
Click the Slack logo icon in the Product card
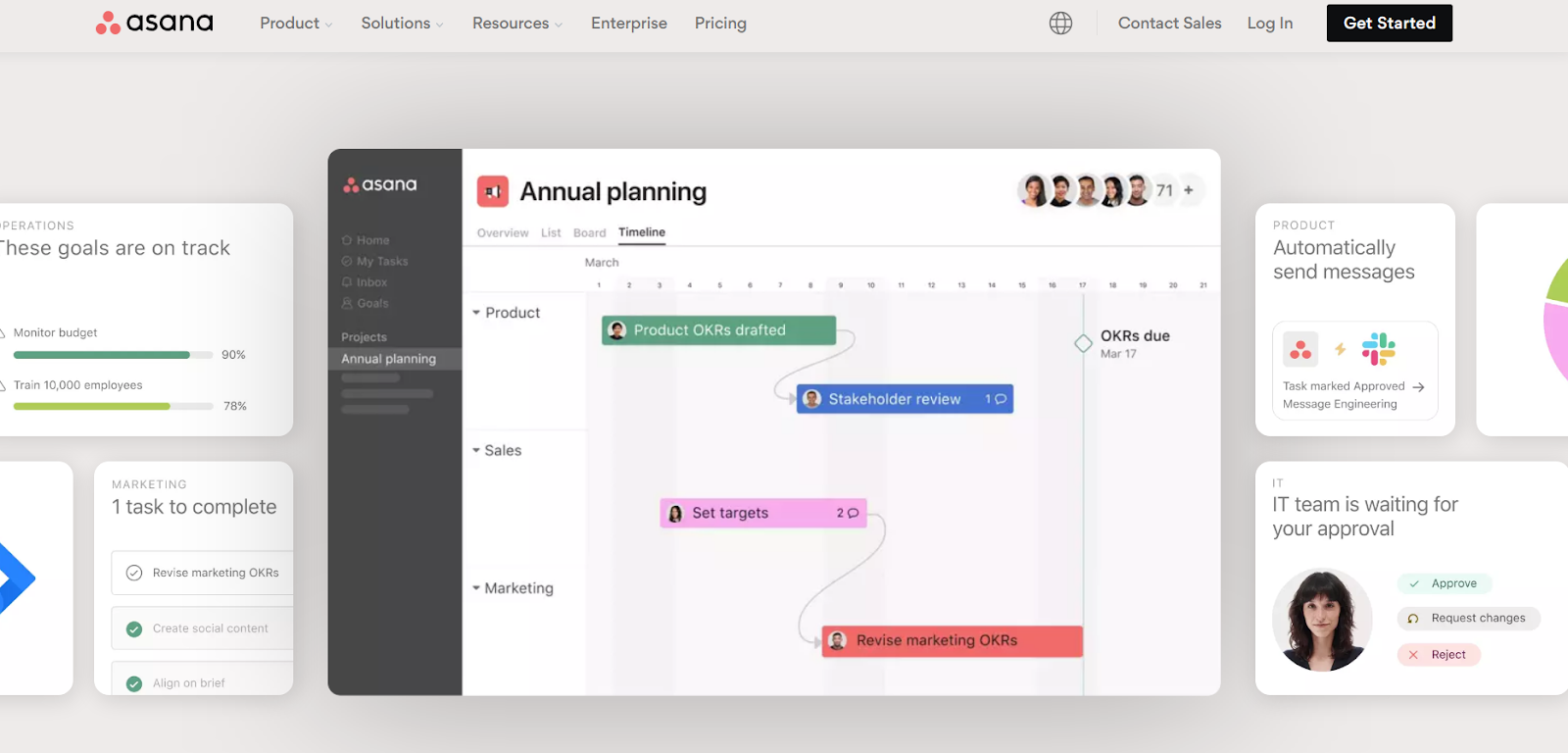1379,349
